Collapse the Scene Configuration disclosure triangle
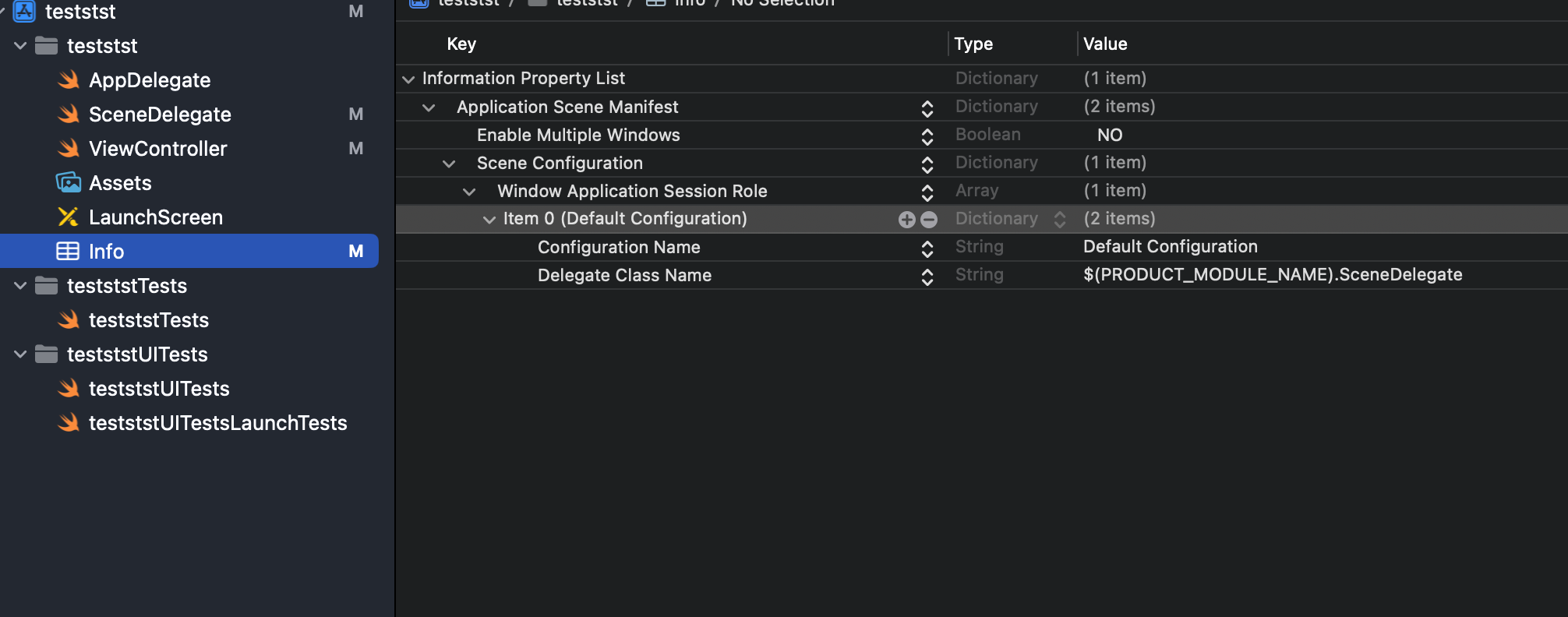 (x=449, y=164)
